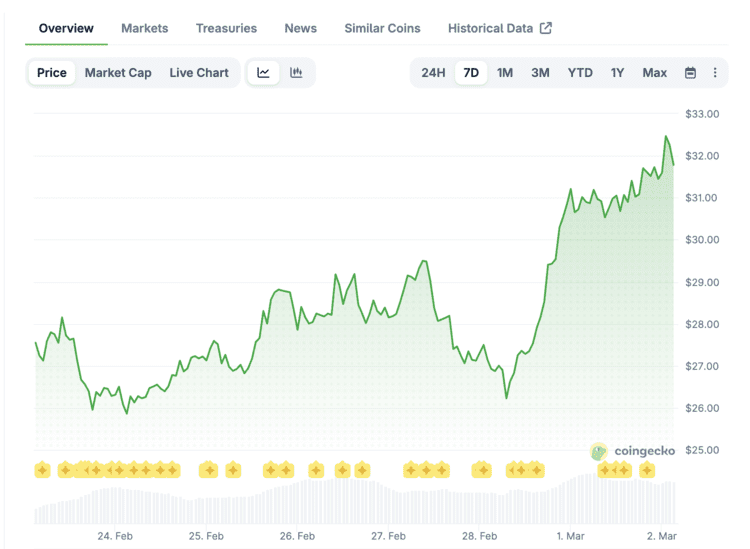Click the external link icon beside Historical Data
The width and height of the screenshot is (750, 549).
546,28
